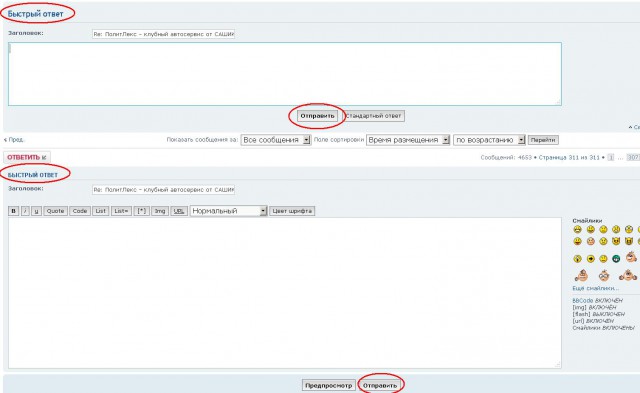Toggle bold B formatting button
Image resolution: width=640 pixels, height=393 pixels.
pos(13,211)
